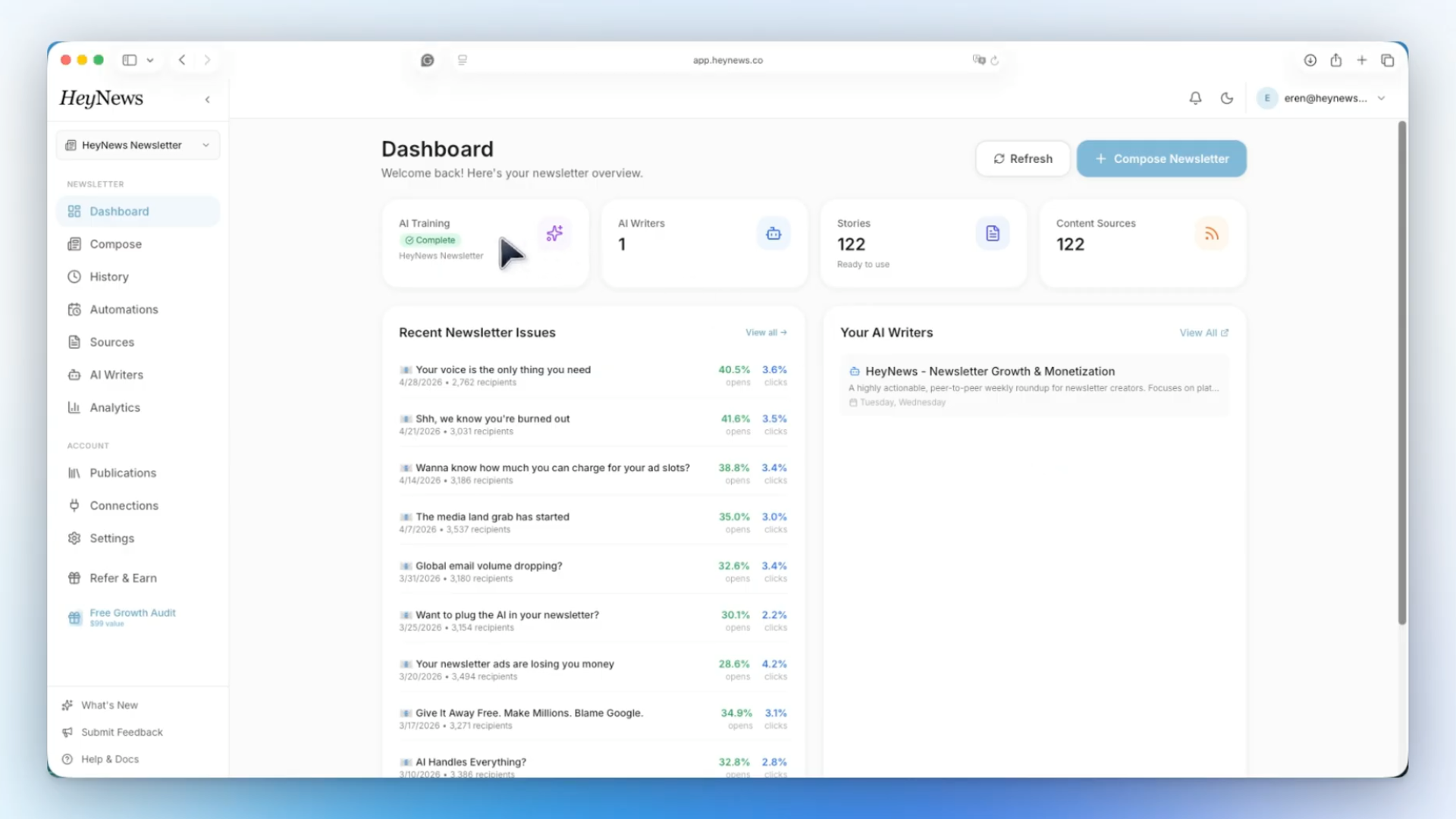Open a new Safari tab
This screenshot has height=819, width=1456.
click(x=1361, y=60)
